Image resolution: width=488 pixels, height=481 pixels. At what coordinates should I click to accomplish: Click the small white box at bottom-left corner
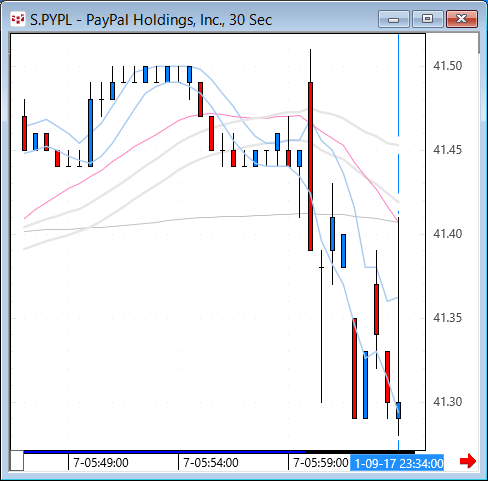(17, 461)
